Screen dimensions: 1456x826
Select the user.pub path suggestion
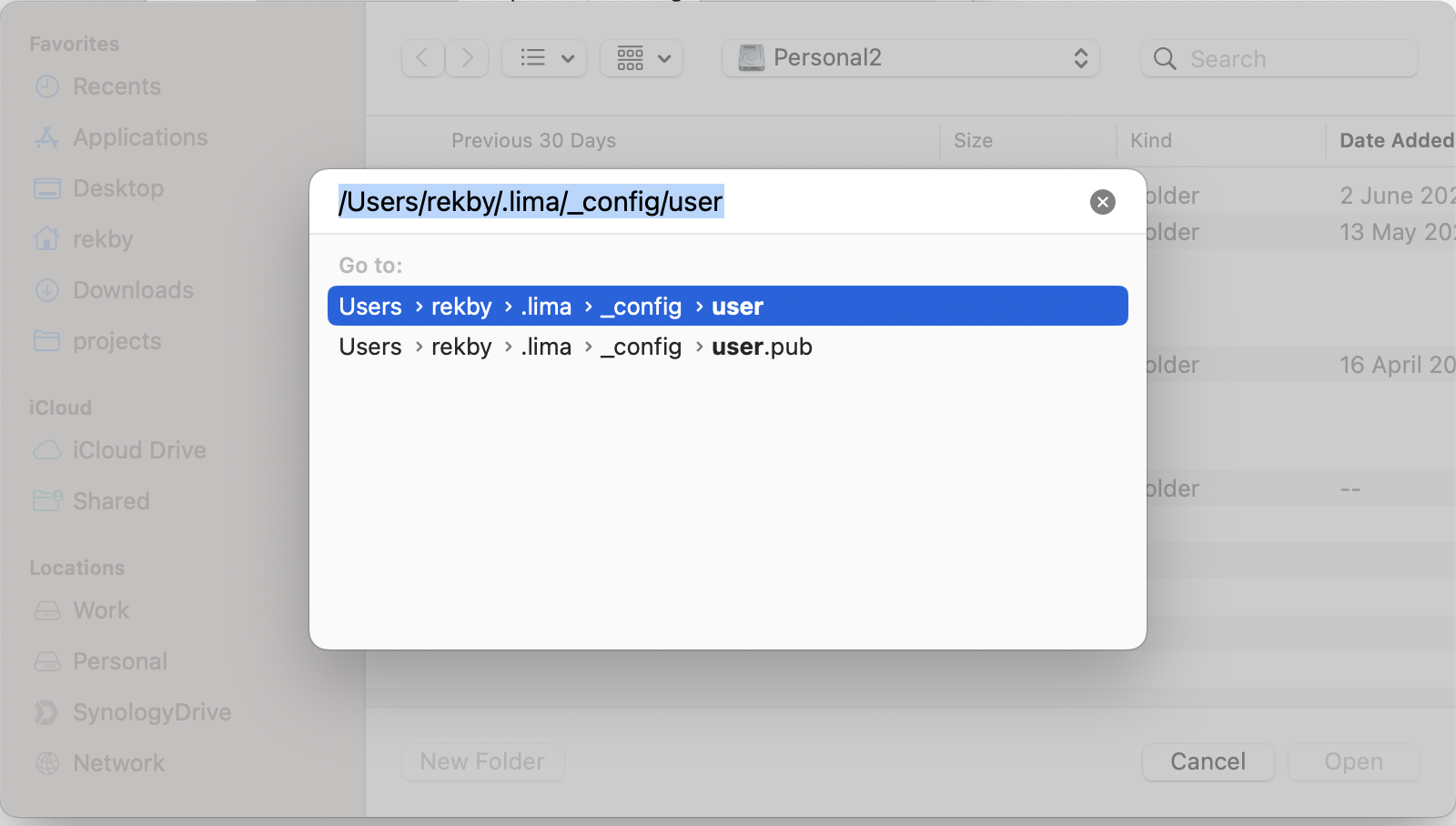pyautogui.click(x=575, y=347)
